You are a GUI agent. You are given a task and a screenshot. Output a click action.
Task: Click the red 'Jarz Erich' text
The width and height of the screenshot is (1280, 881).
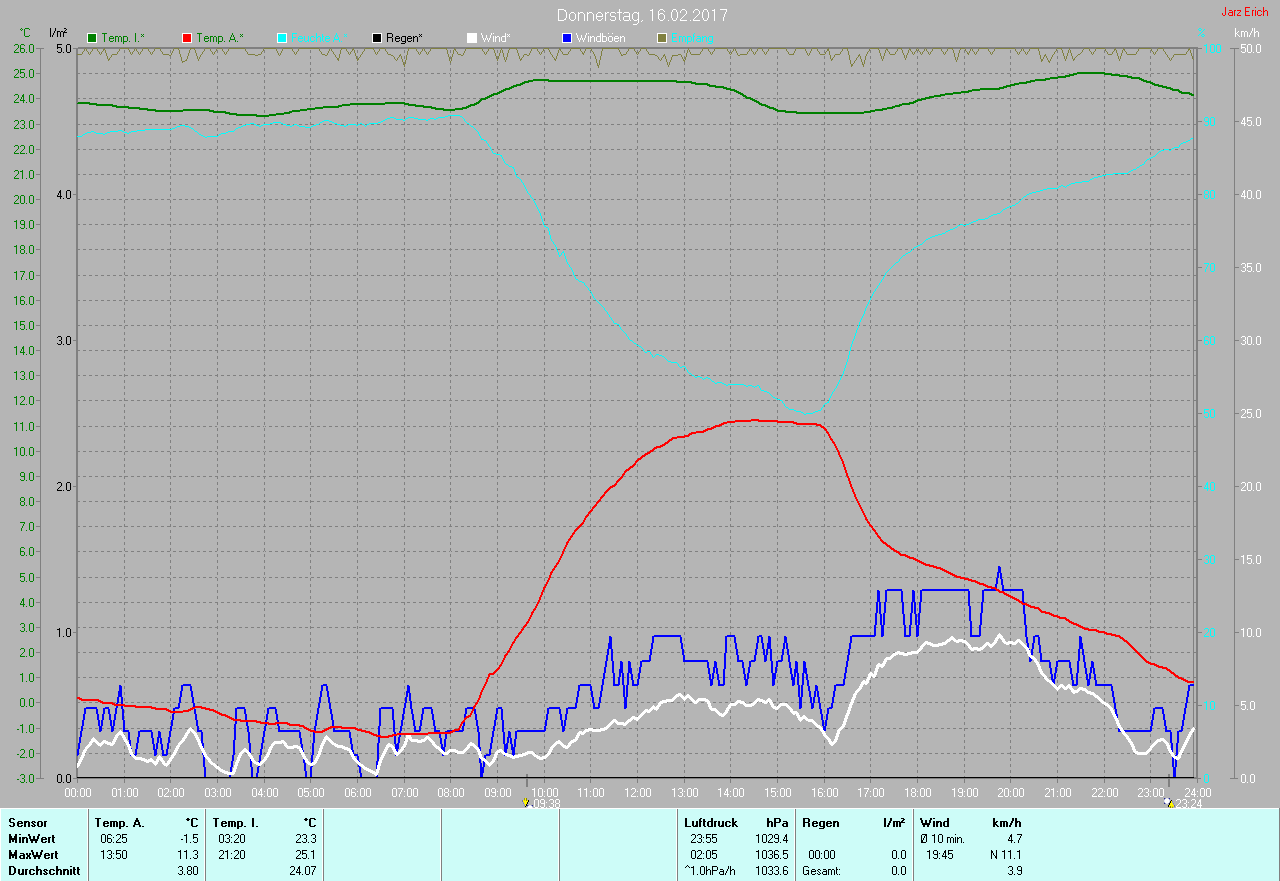point(1245,12)
